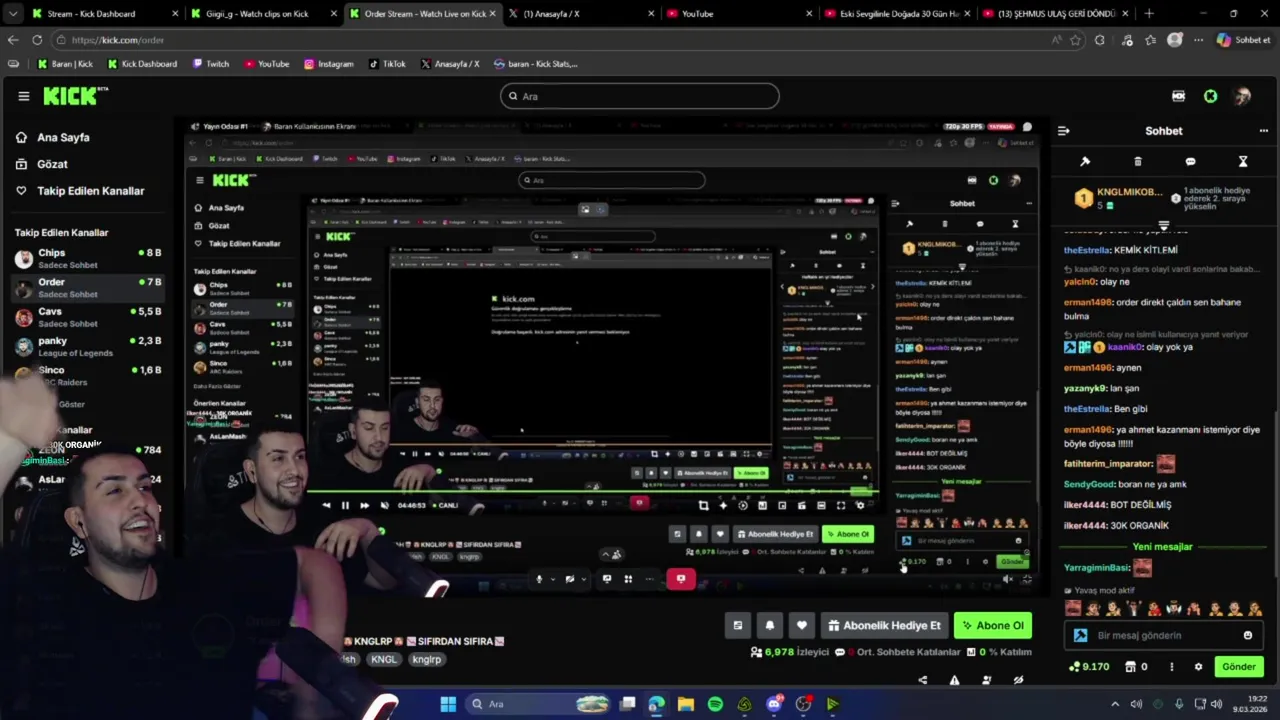Open Spotify from the taskbar
The width and height of the screenshot is (1280, 720).
click(x=715, y=704)
